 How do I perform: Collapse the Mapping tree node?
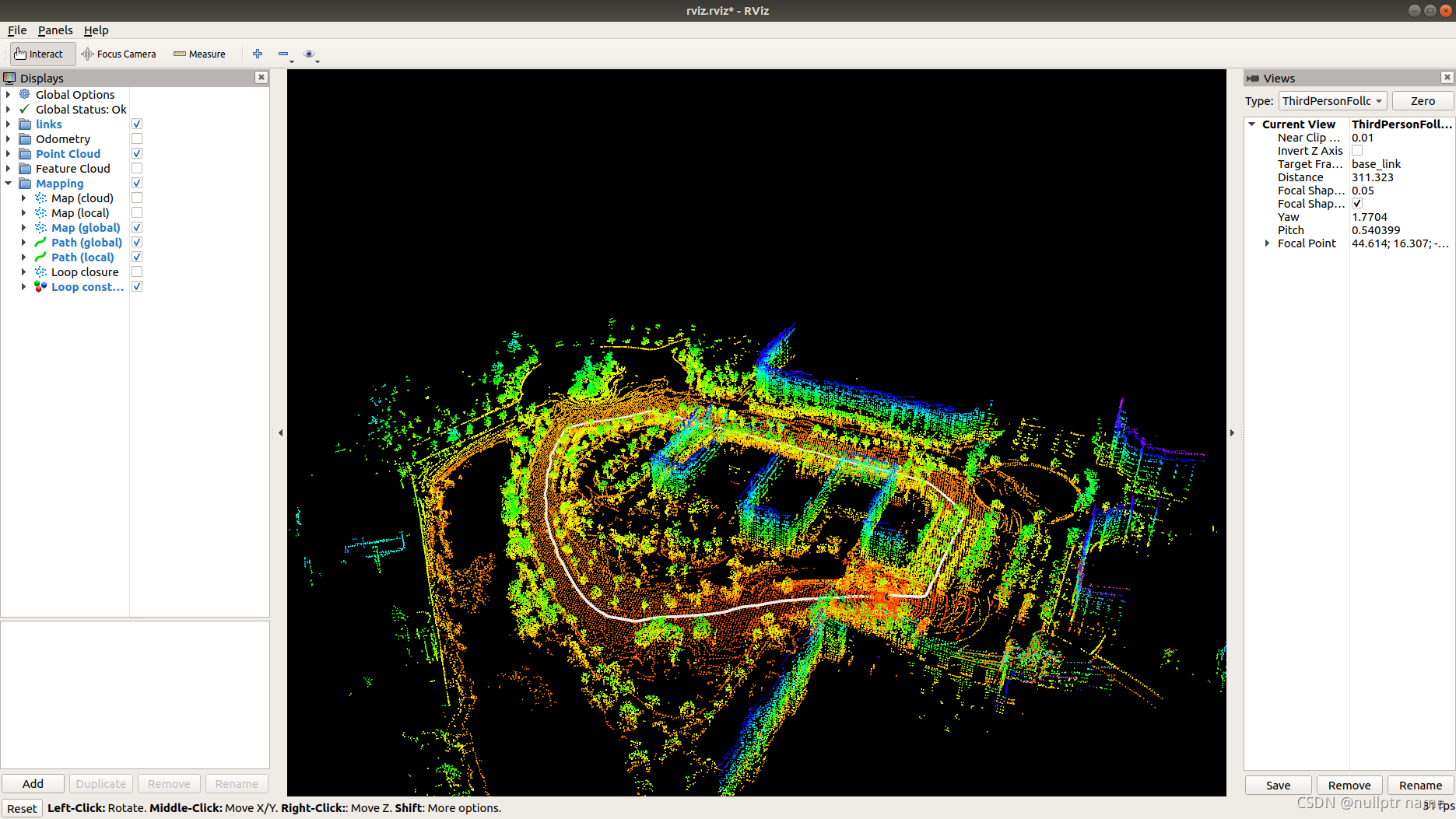tap(9, 183)
